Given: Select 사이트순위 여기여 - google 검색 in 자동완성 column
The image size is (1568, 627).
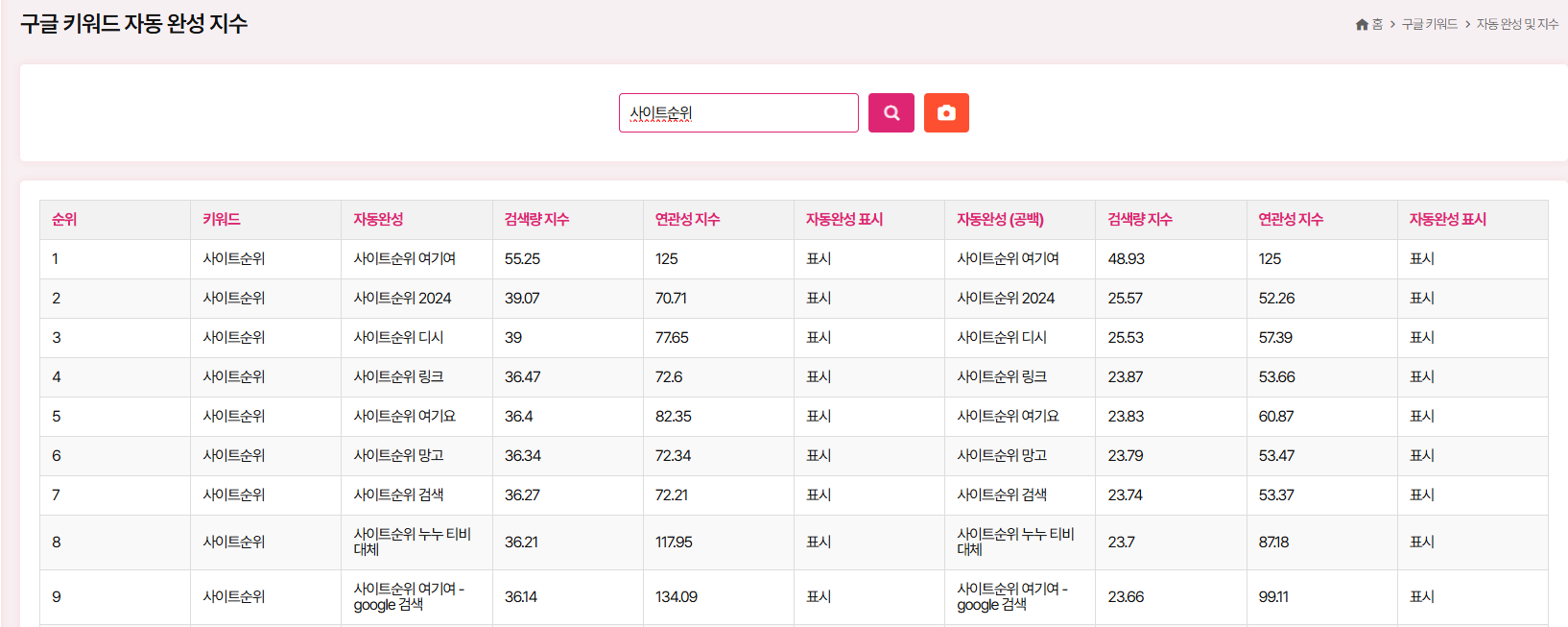Looking at the screenshot, I should tap(409, 596).
